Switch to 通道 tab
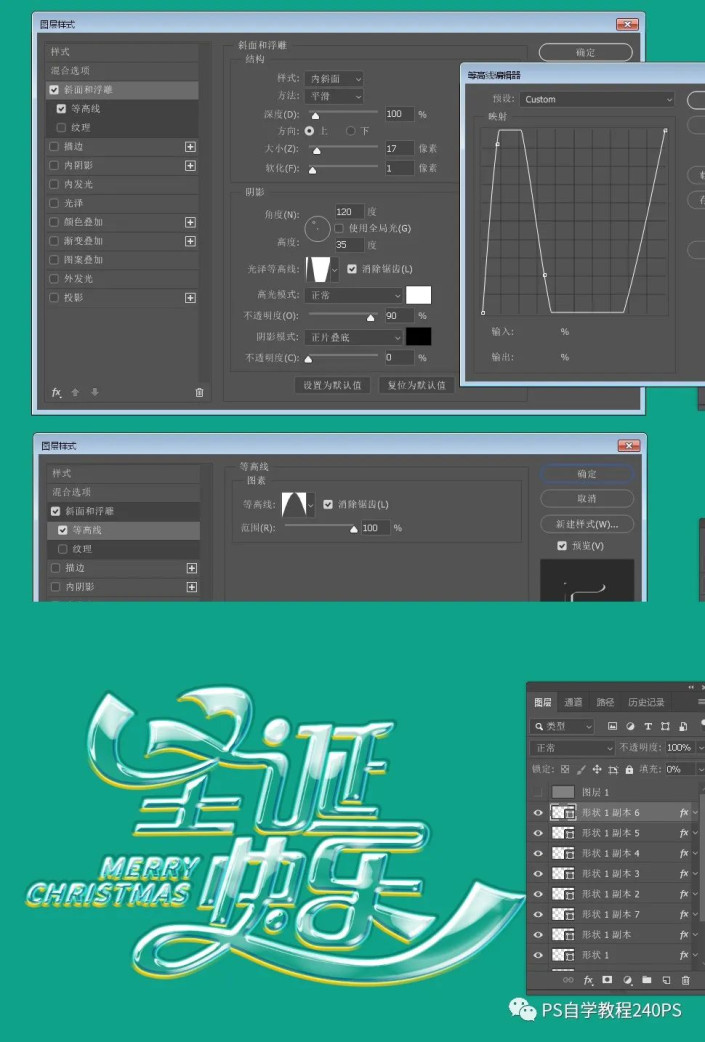 coord(573,702)
